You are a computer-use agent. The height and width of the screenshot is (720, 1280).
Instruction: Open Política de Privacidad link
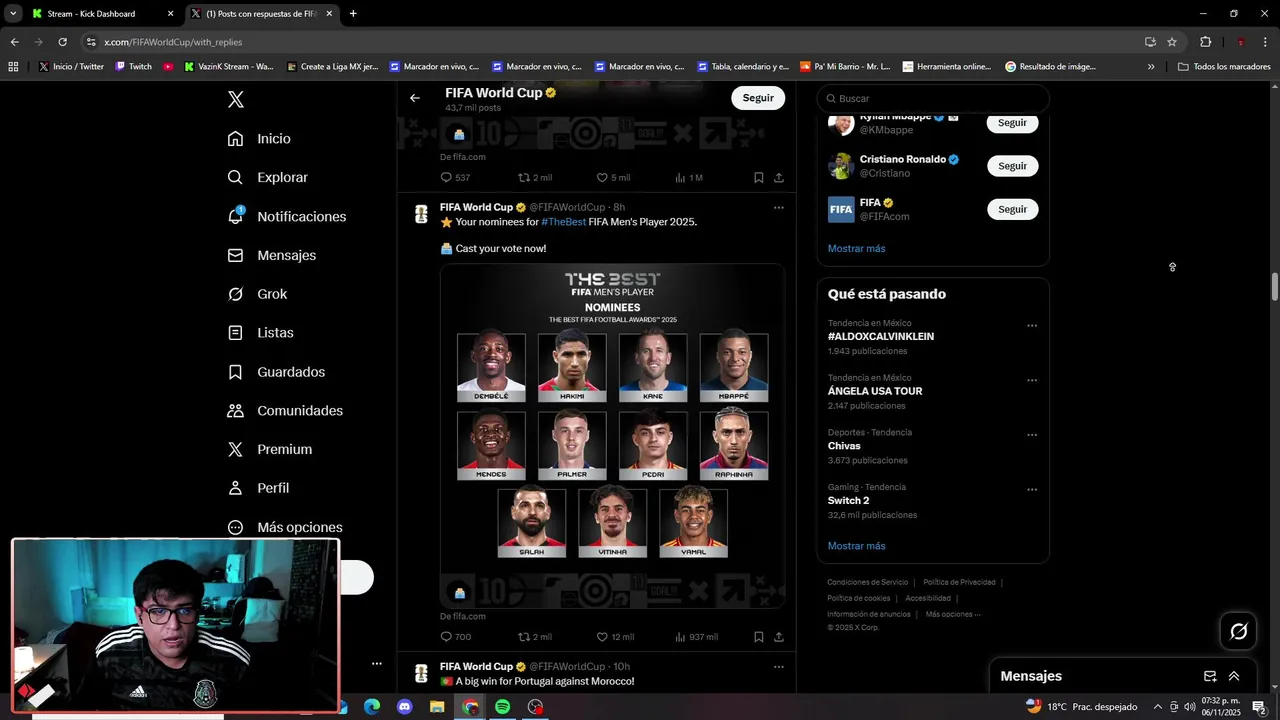[959, 582]
